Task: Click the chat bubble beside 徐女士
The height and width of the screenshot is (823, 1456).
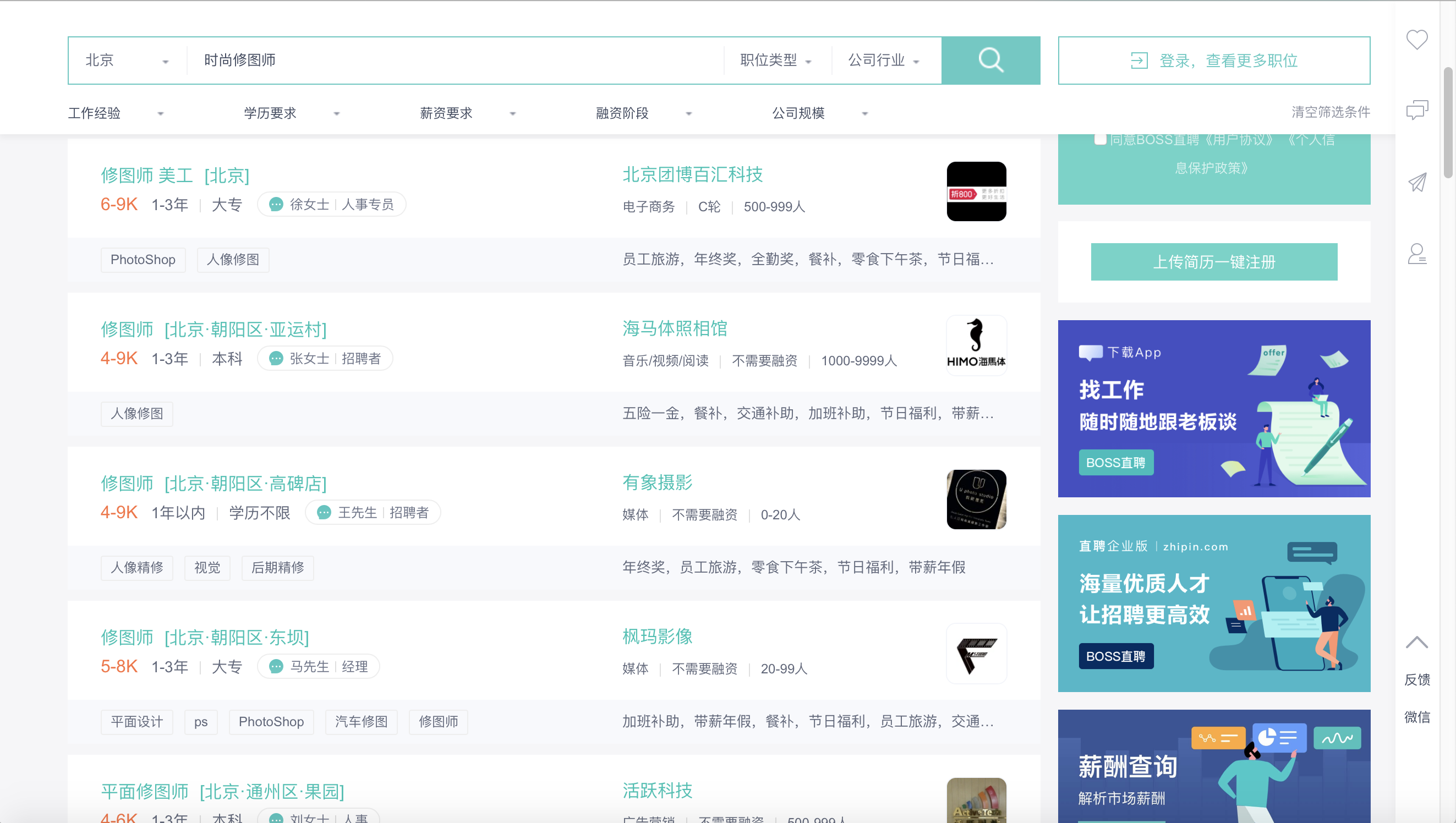Action: [x=276, y=205]
